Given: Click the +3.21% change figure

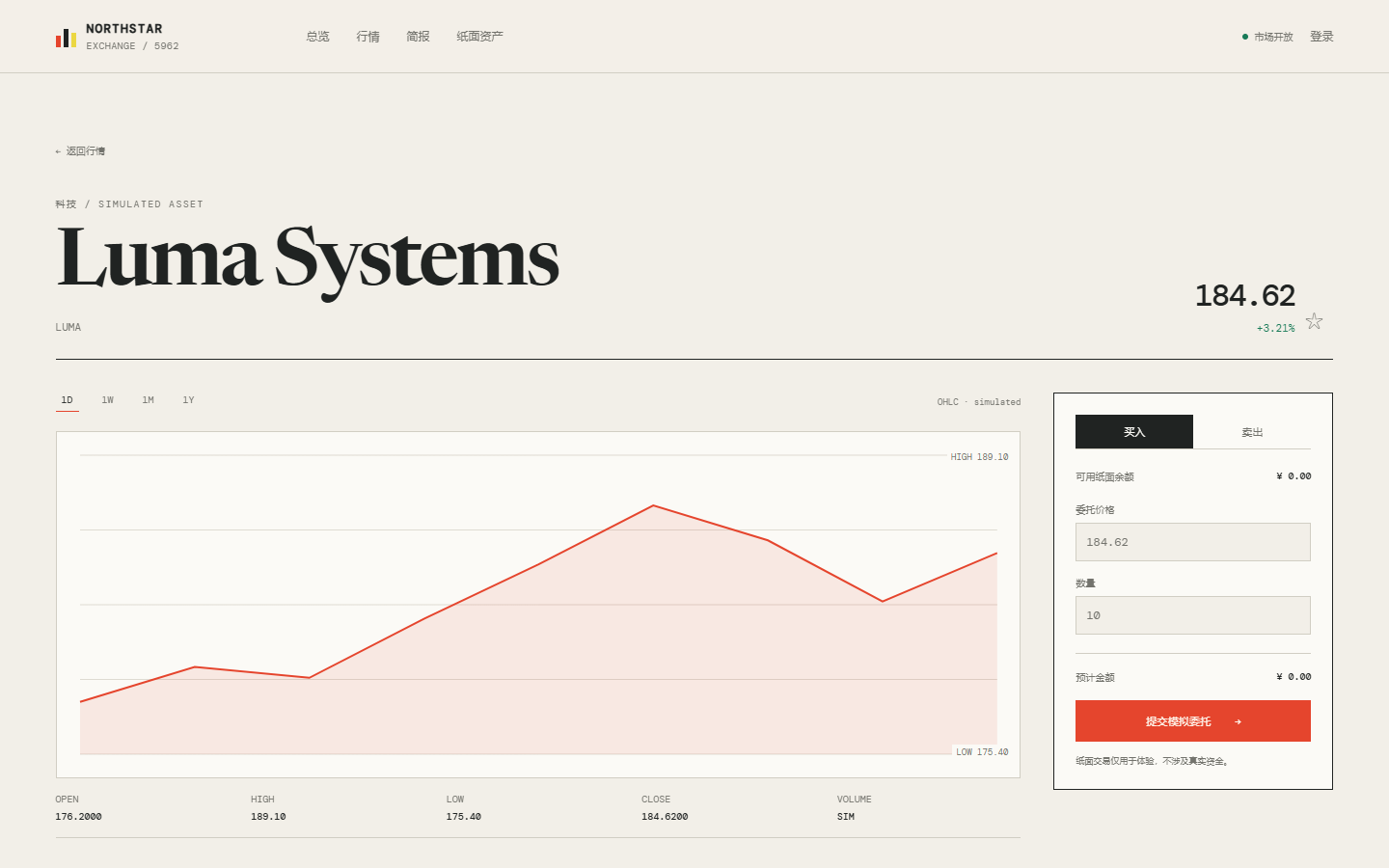Looking at the screenshot, I should [x=1275, y=329].
